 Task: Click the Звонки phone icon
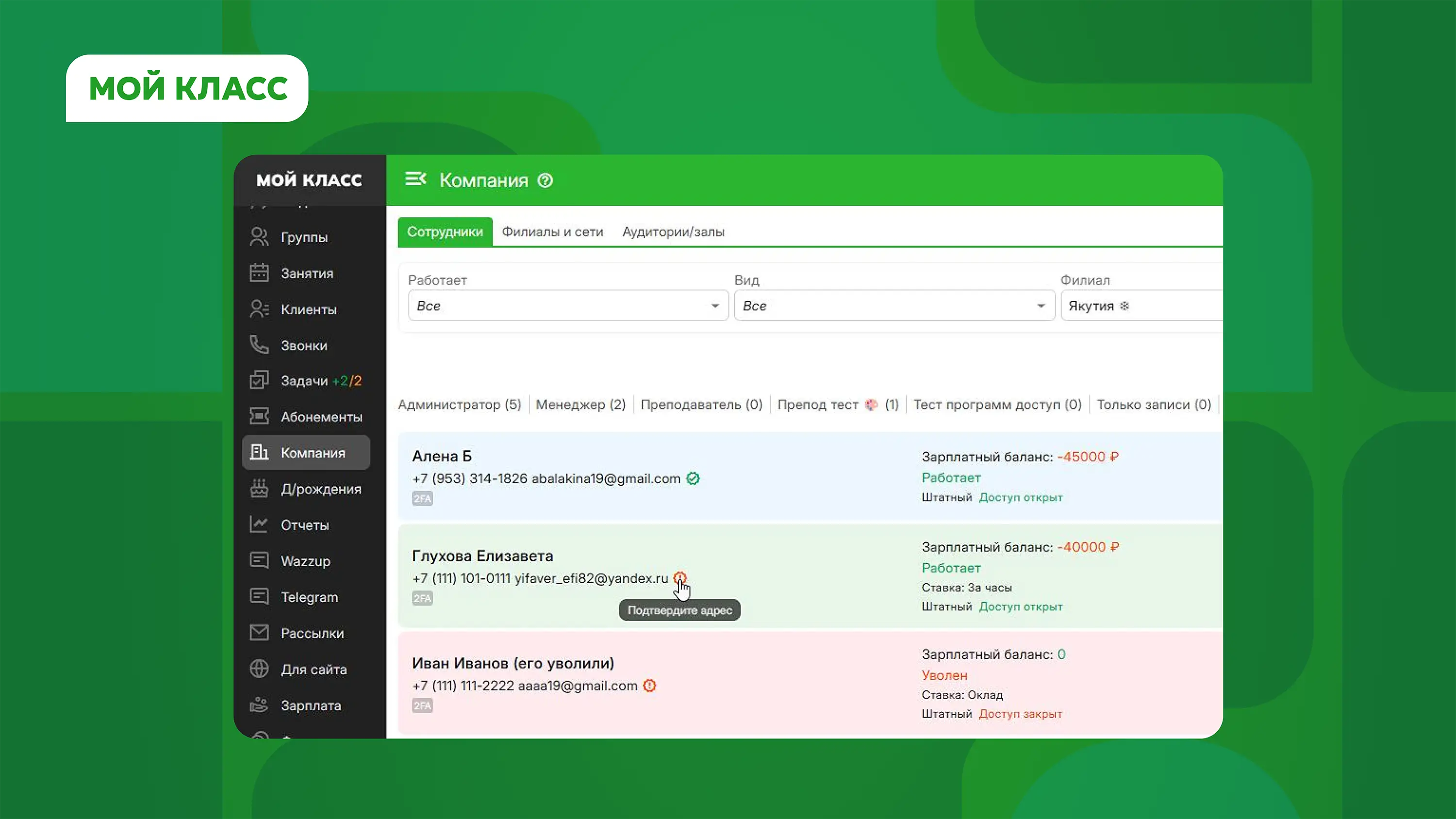[259, 345]
